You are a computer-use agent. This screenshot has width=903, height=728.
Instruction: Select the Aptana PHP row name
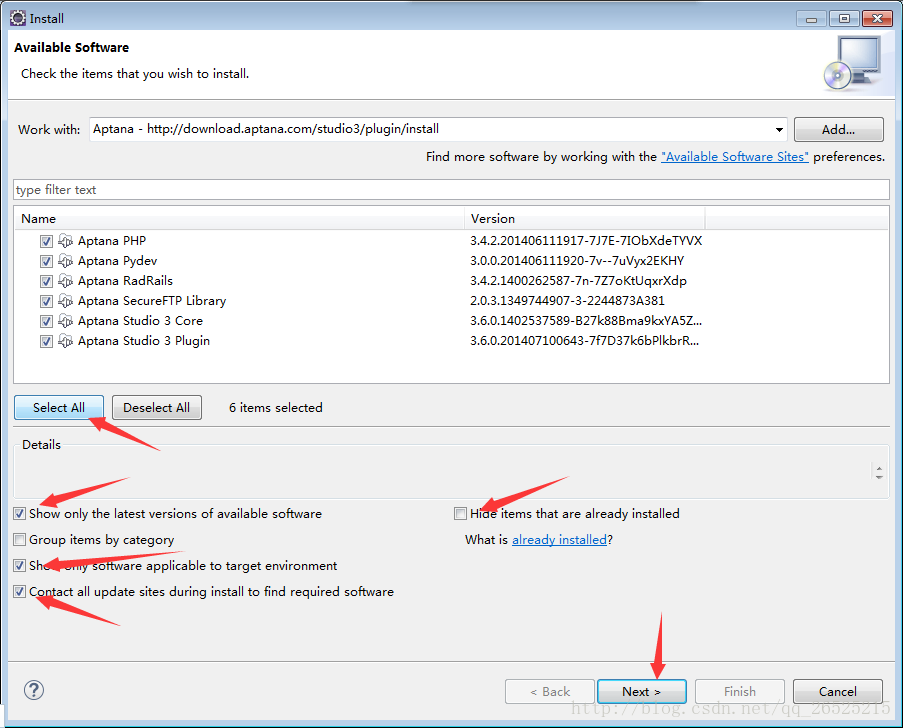[112, 241]
